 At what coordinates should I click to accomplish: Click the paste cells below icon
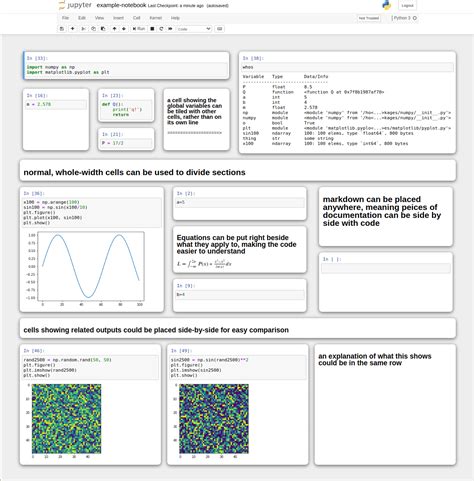click(103, 29)
